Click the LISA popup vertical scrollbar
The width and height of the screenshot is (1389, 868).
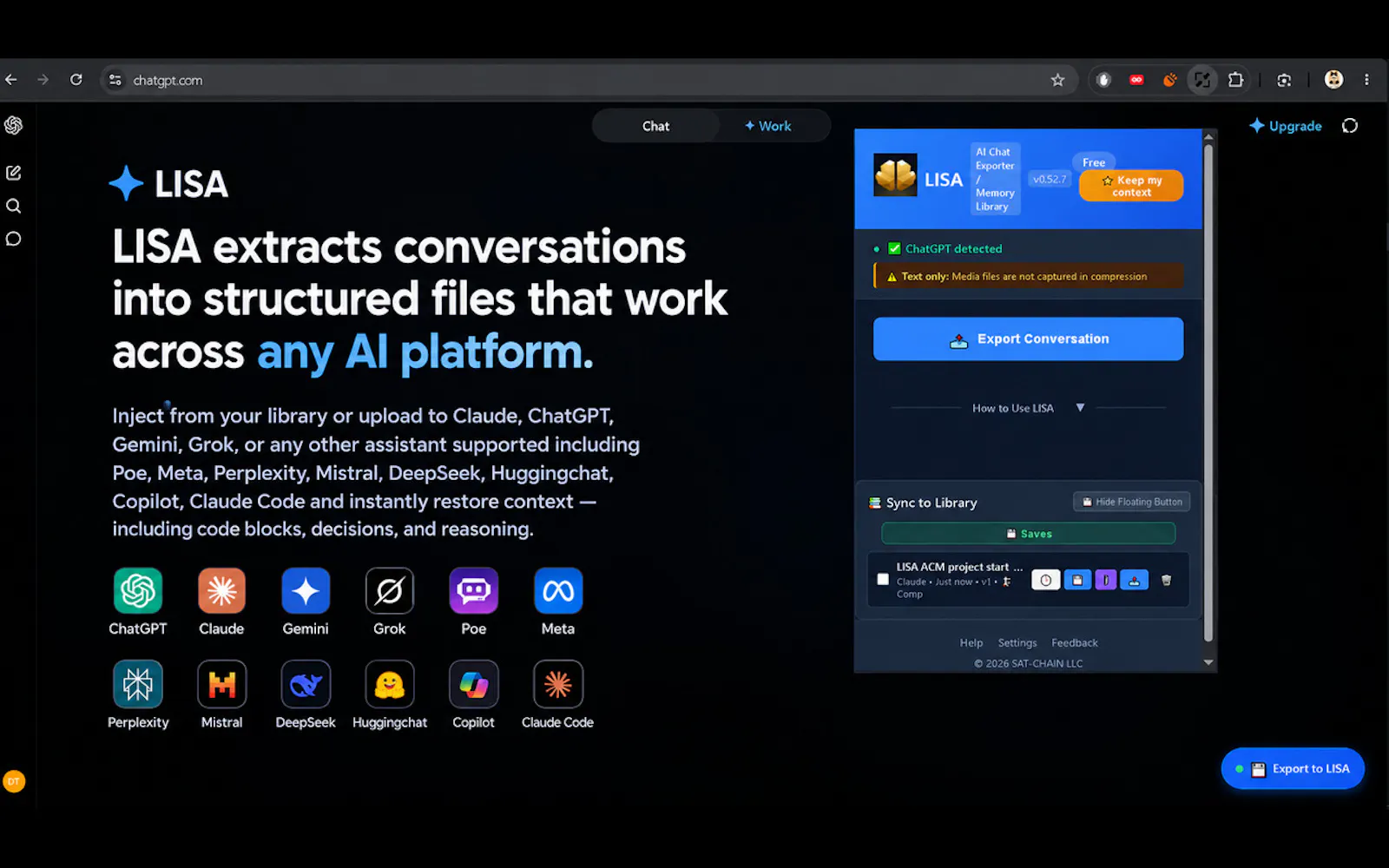1208,392
